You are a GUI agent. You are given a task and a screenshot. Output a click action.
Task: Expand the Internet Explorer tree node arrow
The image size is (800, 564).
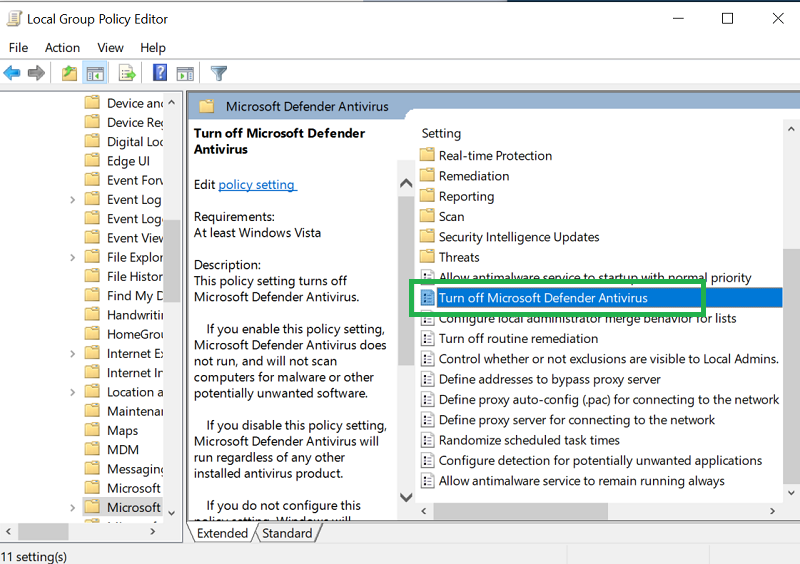[x=72, y=353]
